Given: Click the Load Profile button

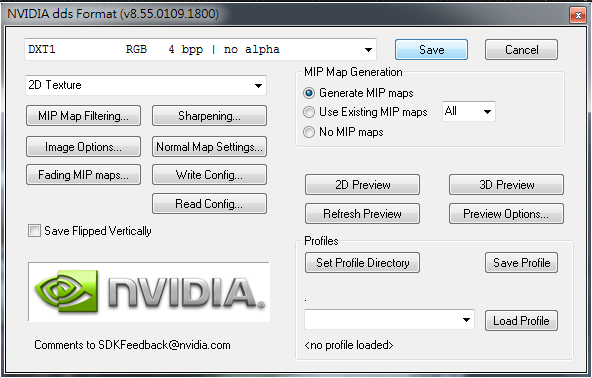Looking at the screenshot, I should pos(521,321).
